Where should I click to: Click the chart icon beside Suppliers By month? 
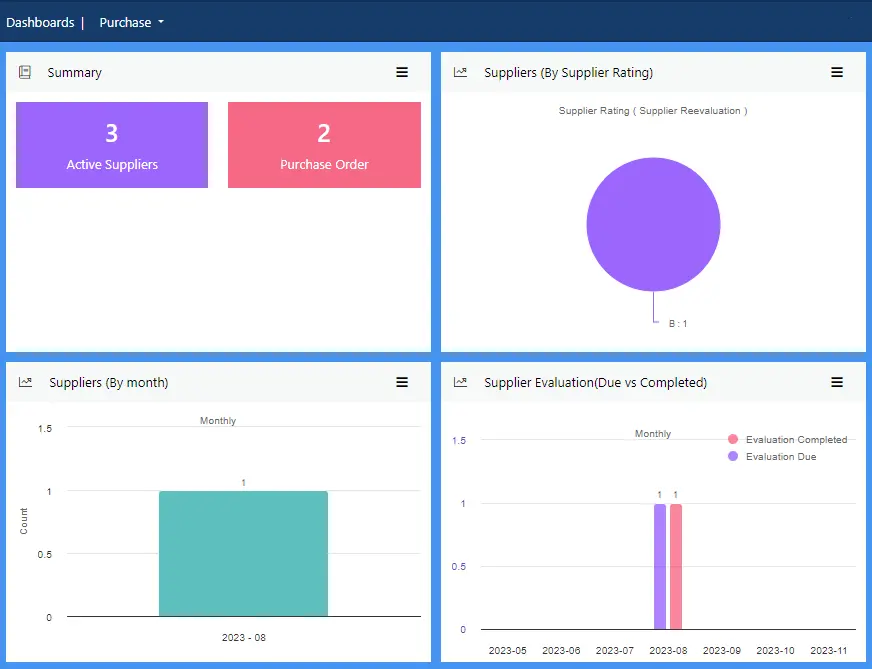tap(25, 382)
